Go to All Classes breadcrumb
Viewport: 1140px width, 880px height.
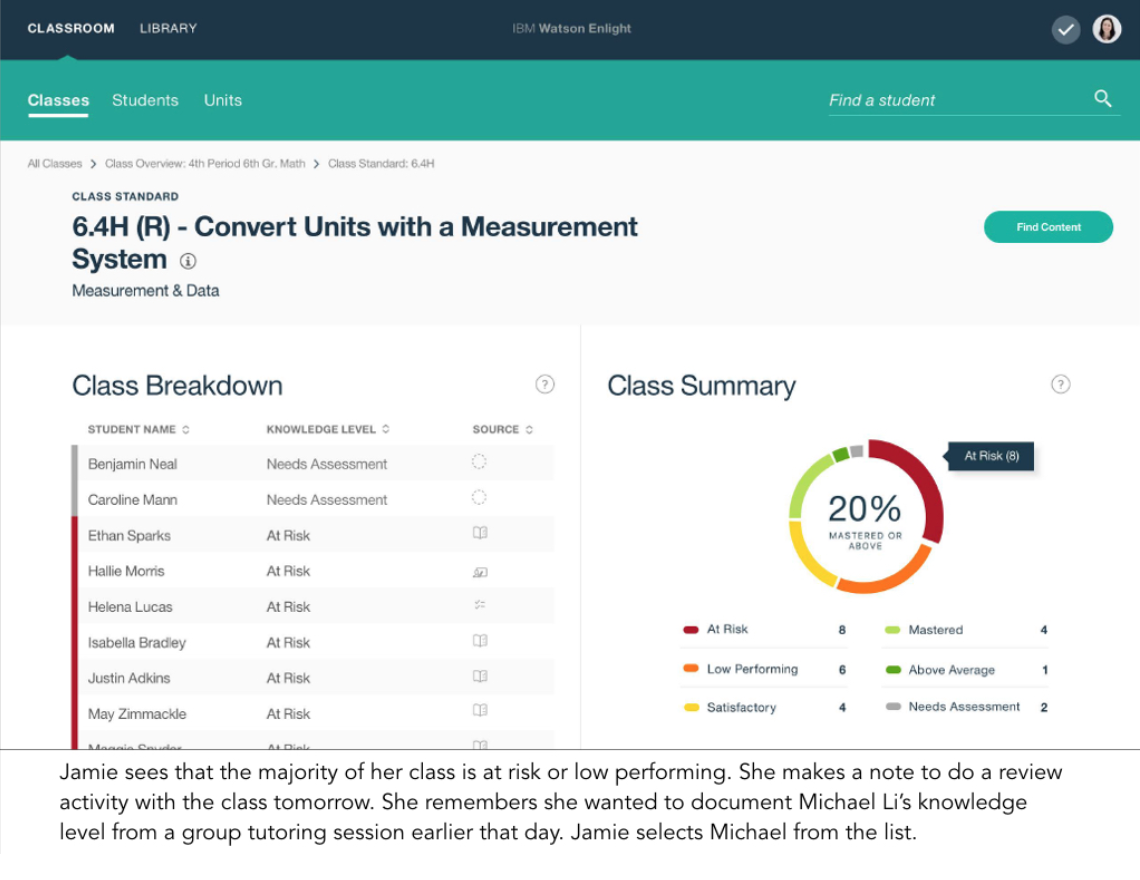tap(55, 164)
